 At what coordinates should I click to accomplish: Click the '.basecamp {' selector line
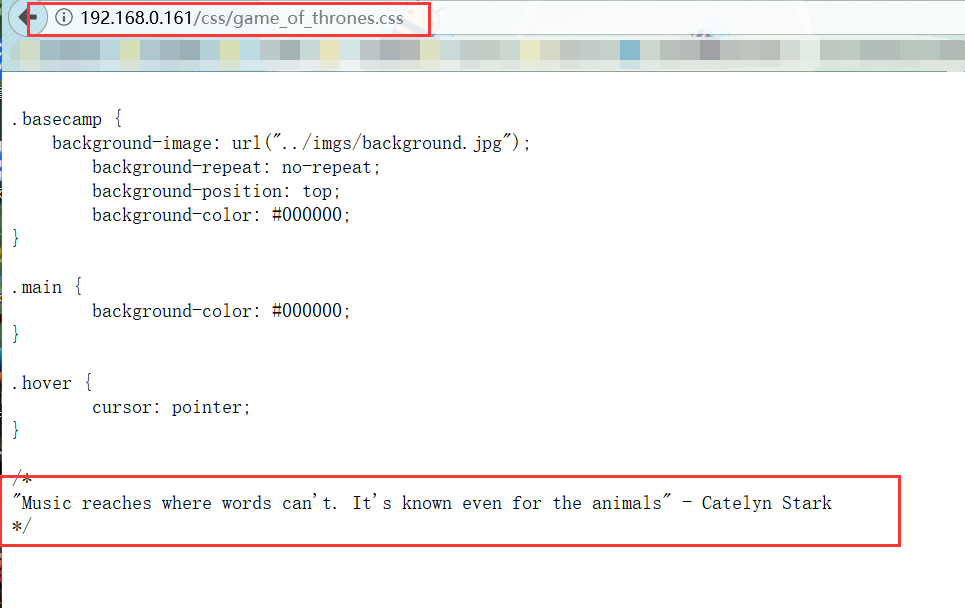point(66,119)
